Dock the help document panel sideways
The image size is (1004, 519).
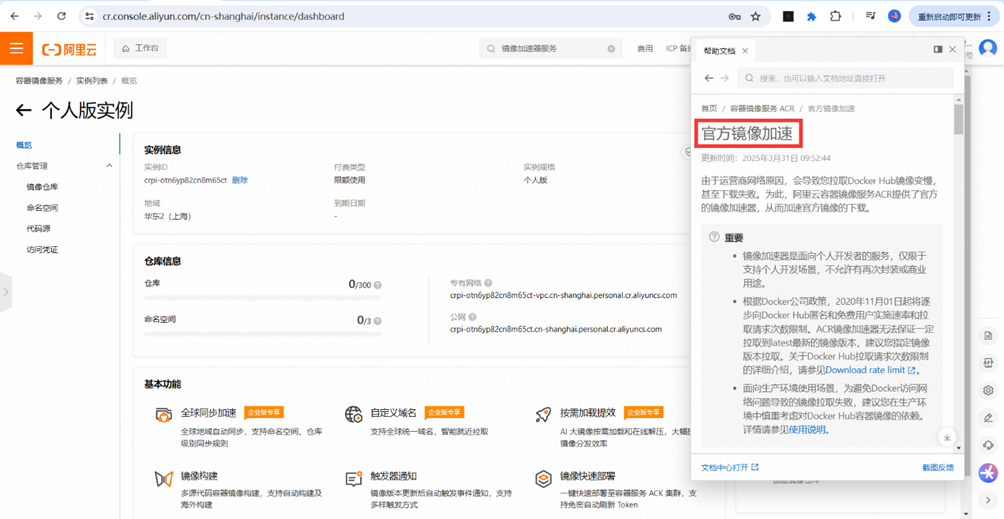(937, 49)
